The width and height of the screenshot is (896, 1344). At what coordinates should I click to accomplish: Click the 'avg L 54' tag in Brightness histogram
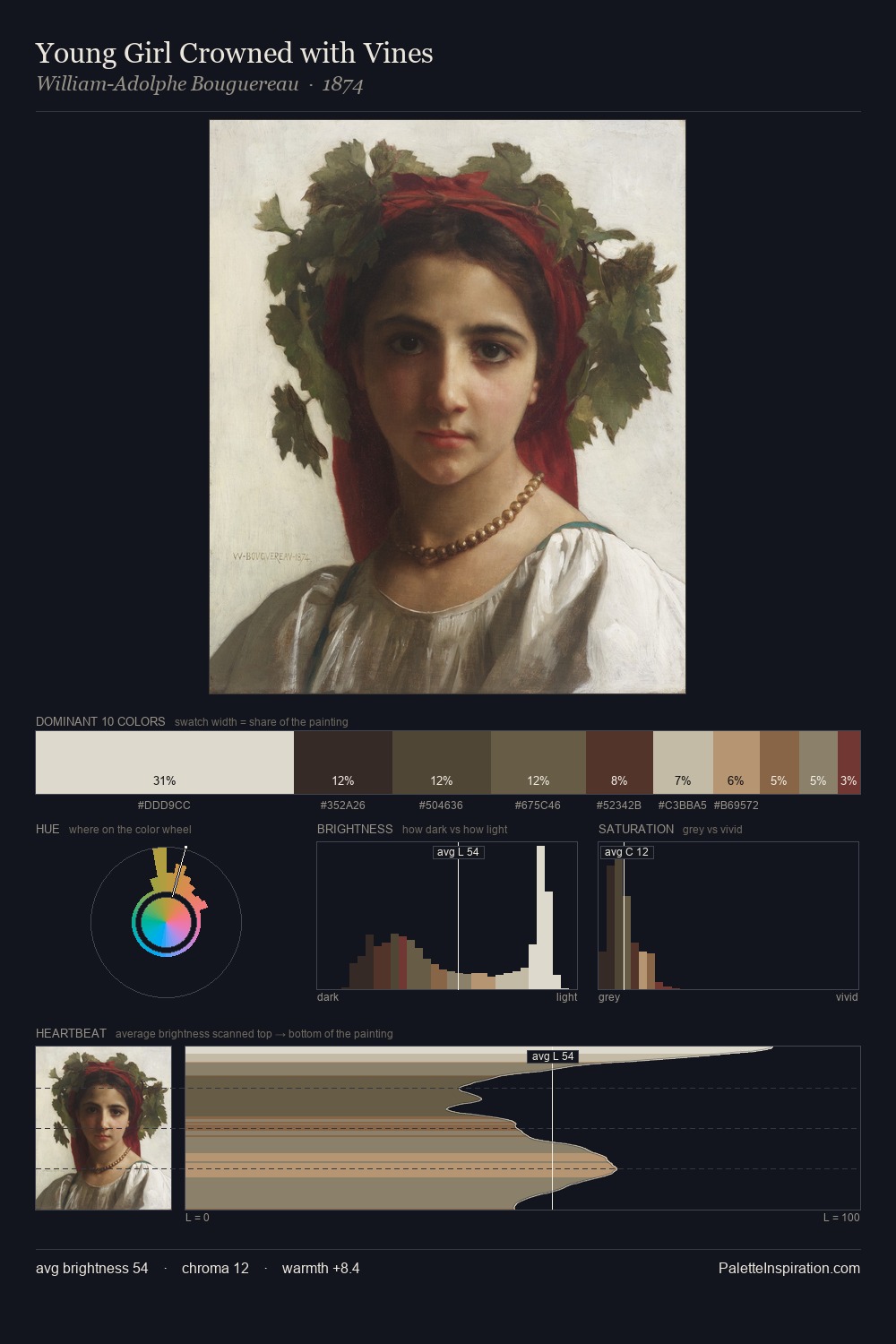pyautogui.click(x=458, y=852)
